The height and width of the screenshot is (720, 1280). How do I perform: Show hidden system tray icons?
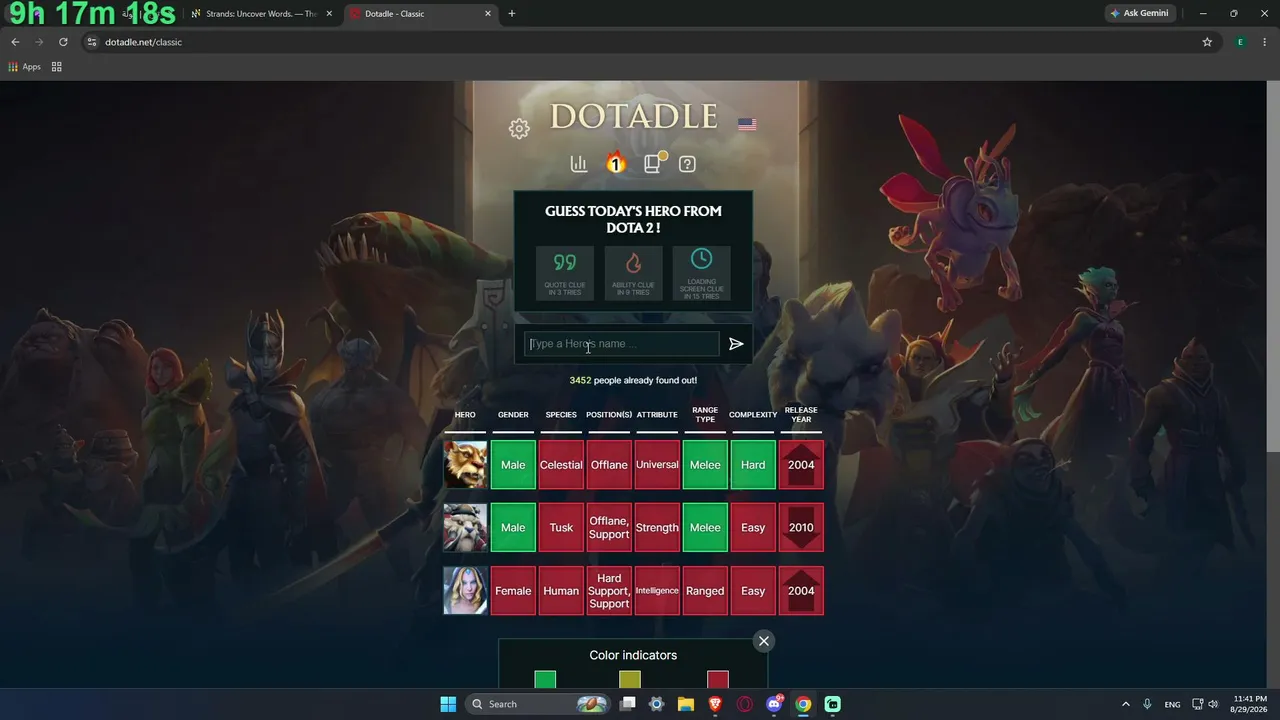[1125, 704]
